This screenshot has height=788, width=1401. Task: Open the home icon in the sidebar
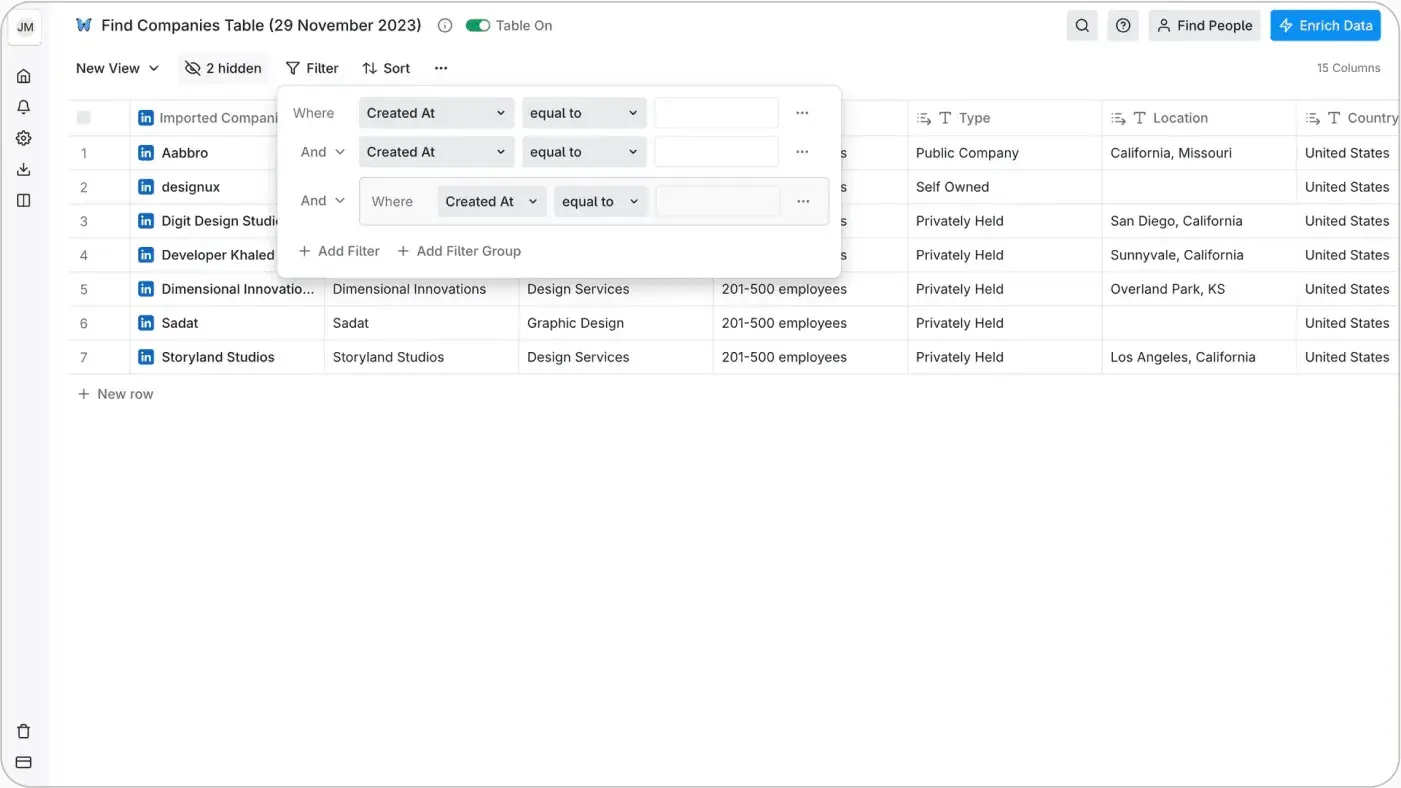[x=24, y=76]
